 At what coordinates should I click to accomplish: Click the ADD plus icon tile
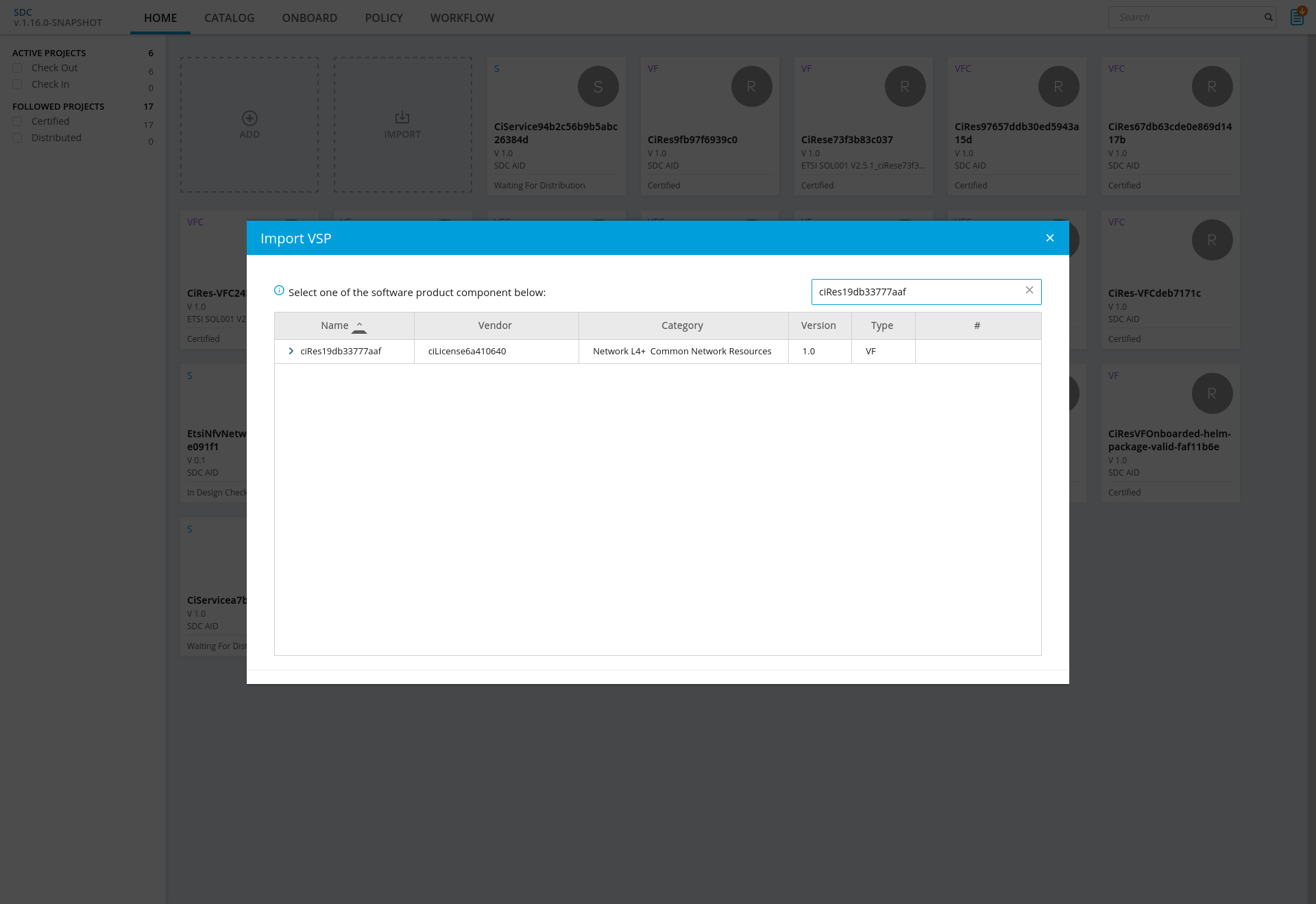(249, 118)
